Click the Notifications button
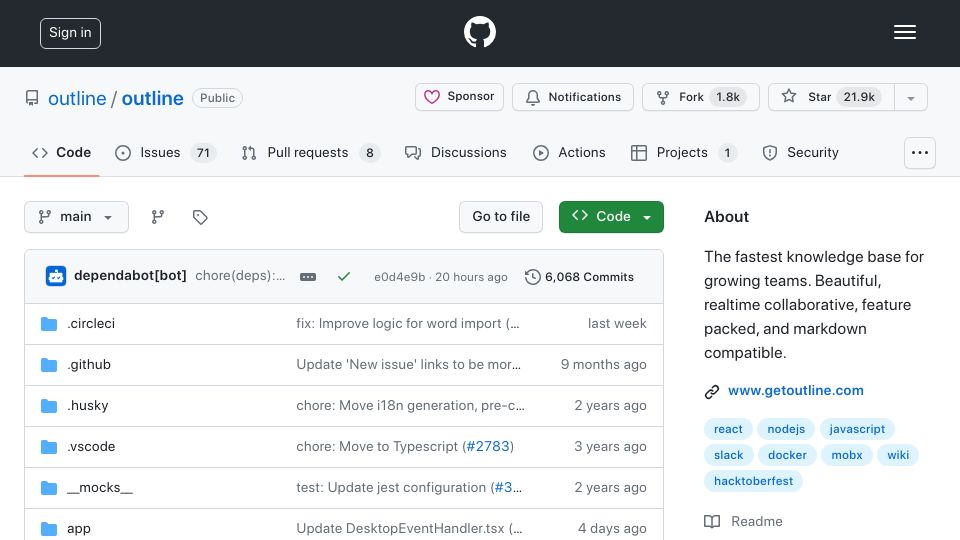960x540 pixels. click(572, 97)
